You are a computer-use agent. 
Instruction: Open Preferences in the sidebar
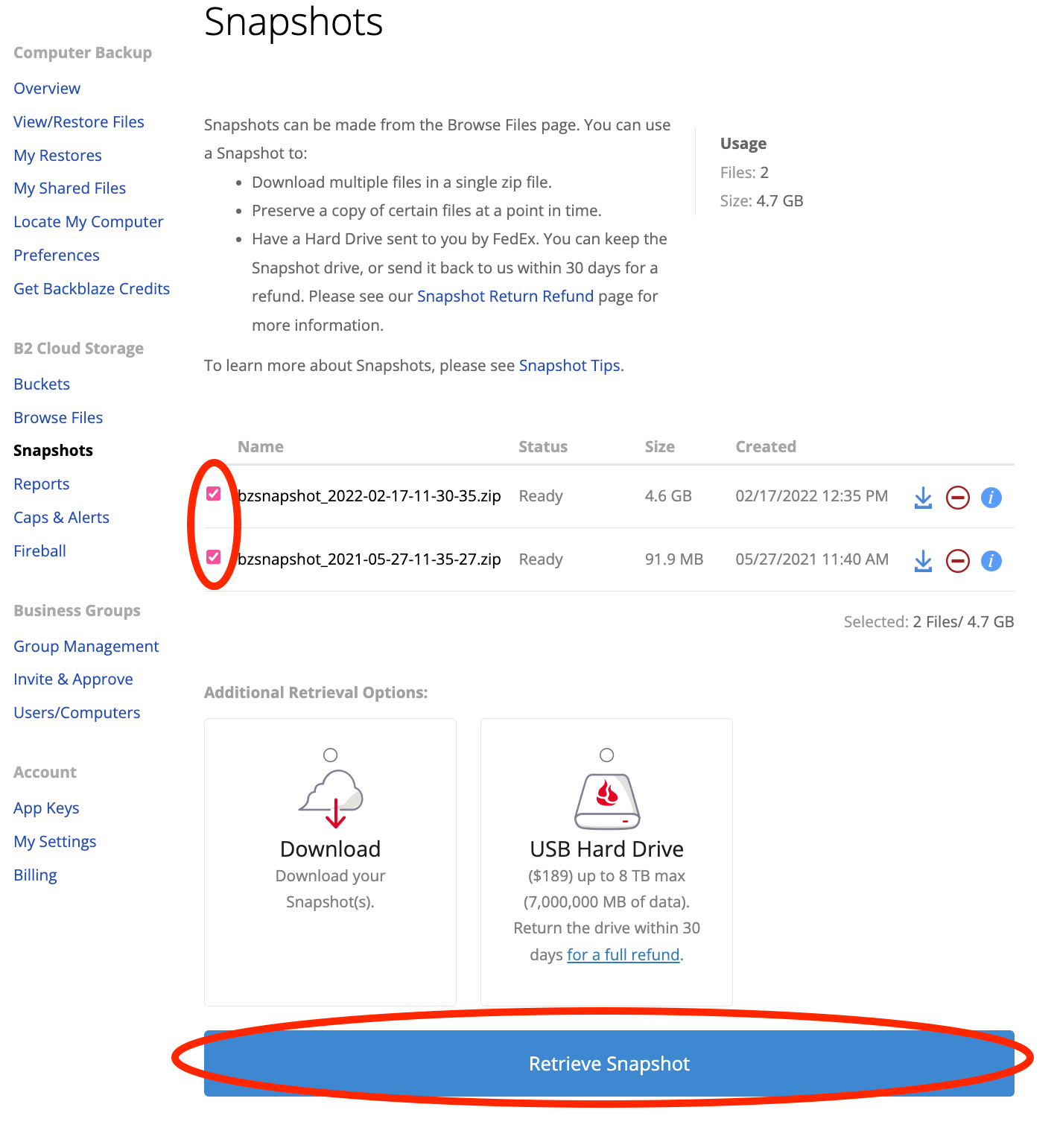(x=57, y=256)
